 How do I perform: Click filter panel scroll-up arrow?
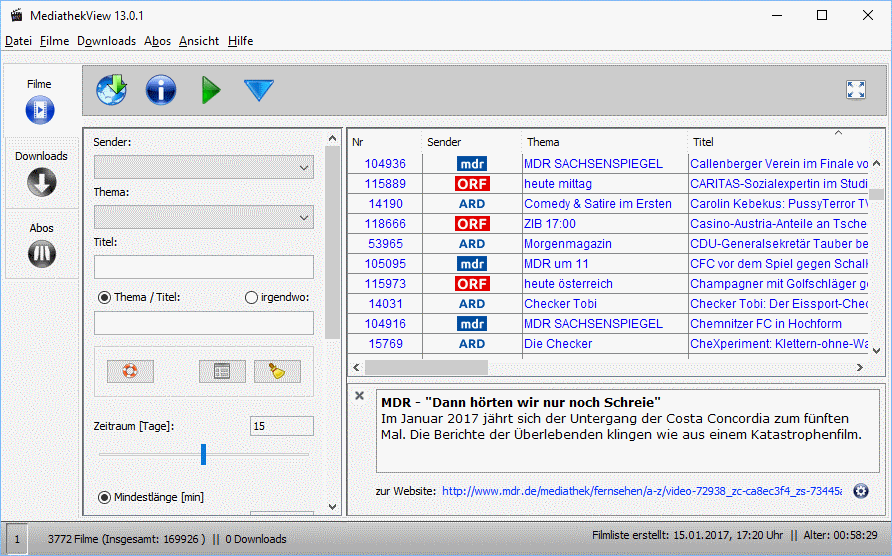[332, 138]
